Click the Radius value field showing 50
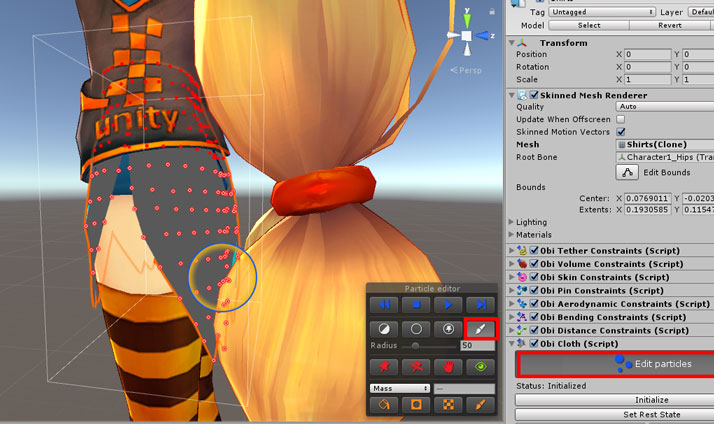714x424 pixels. [x=478, y=346]
